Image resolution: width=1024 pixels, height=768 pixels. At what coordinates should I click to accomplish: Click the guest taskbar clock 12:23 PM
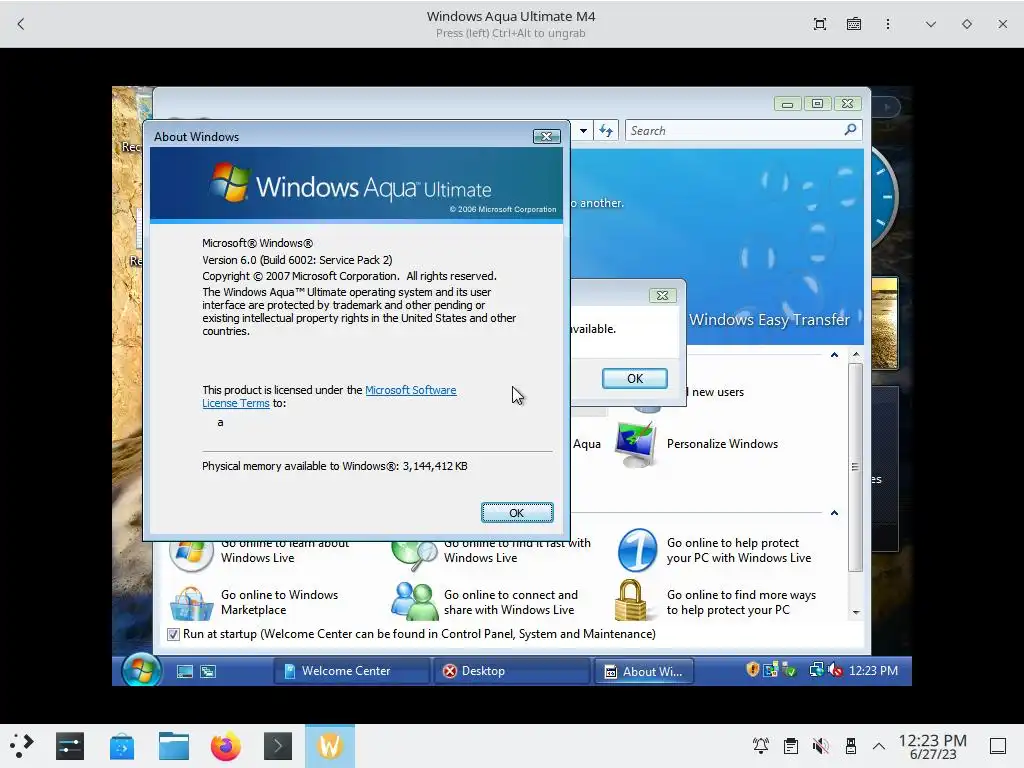pyautogui.click(x=873, y=671)
